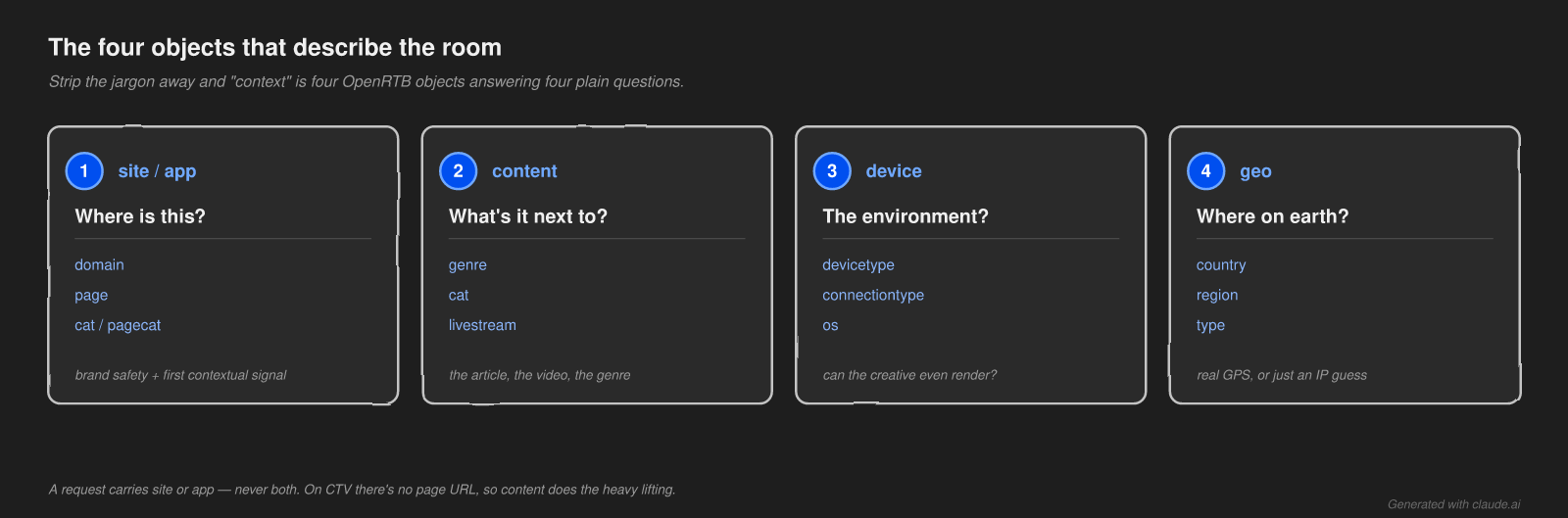
Task: Select the 'region' field
Action: pyautogui.click(x=1217, y=296)
